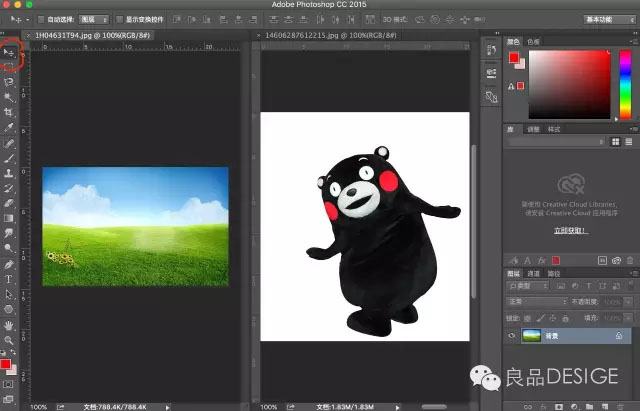Select the Move tool in the toolbar
This screenshot has width=640, height=411.
[x=10, y=51]
